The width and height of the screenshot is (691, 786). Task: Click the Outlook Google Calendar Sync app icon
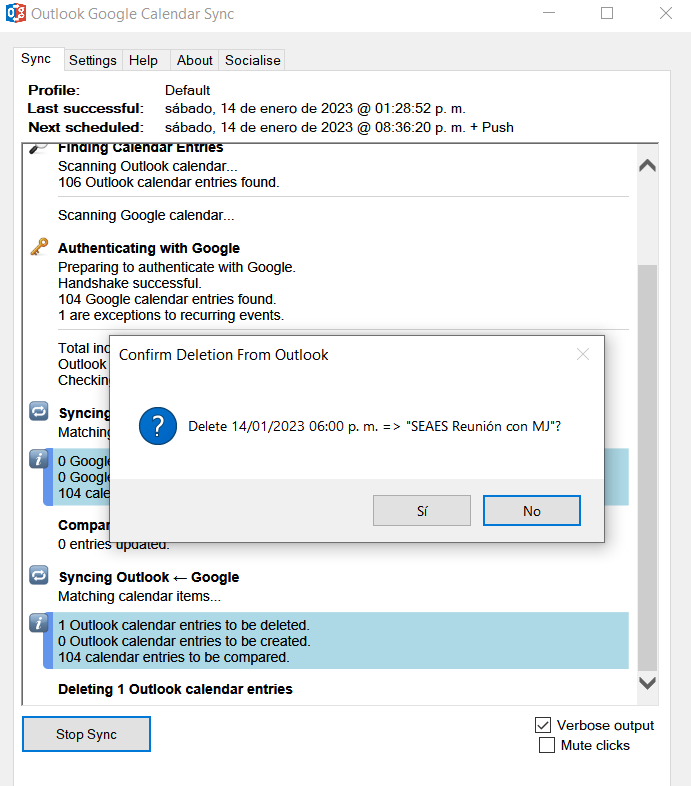click(16, 13)
